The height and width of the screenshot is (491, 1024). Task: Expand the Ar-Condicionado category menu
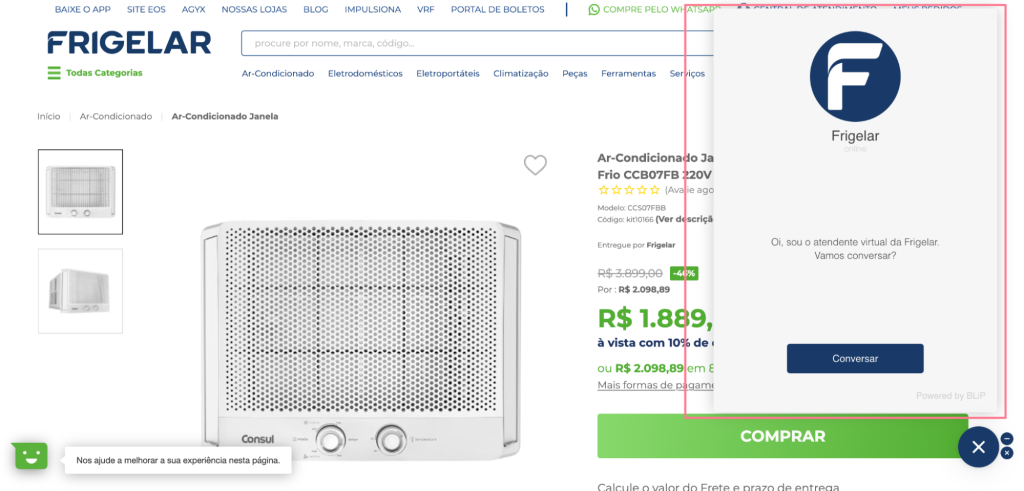pyautogui.click(x=278, y=73)
